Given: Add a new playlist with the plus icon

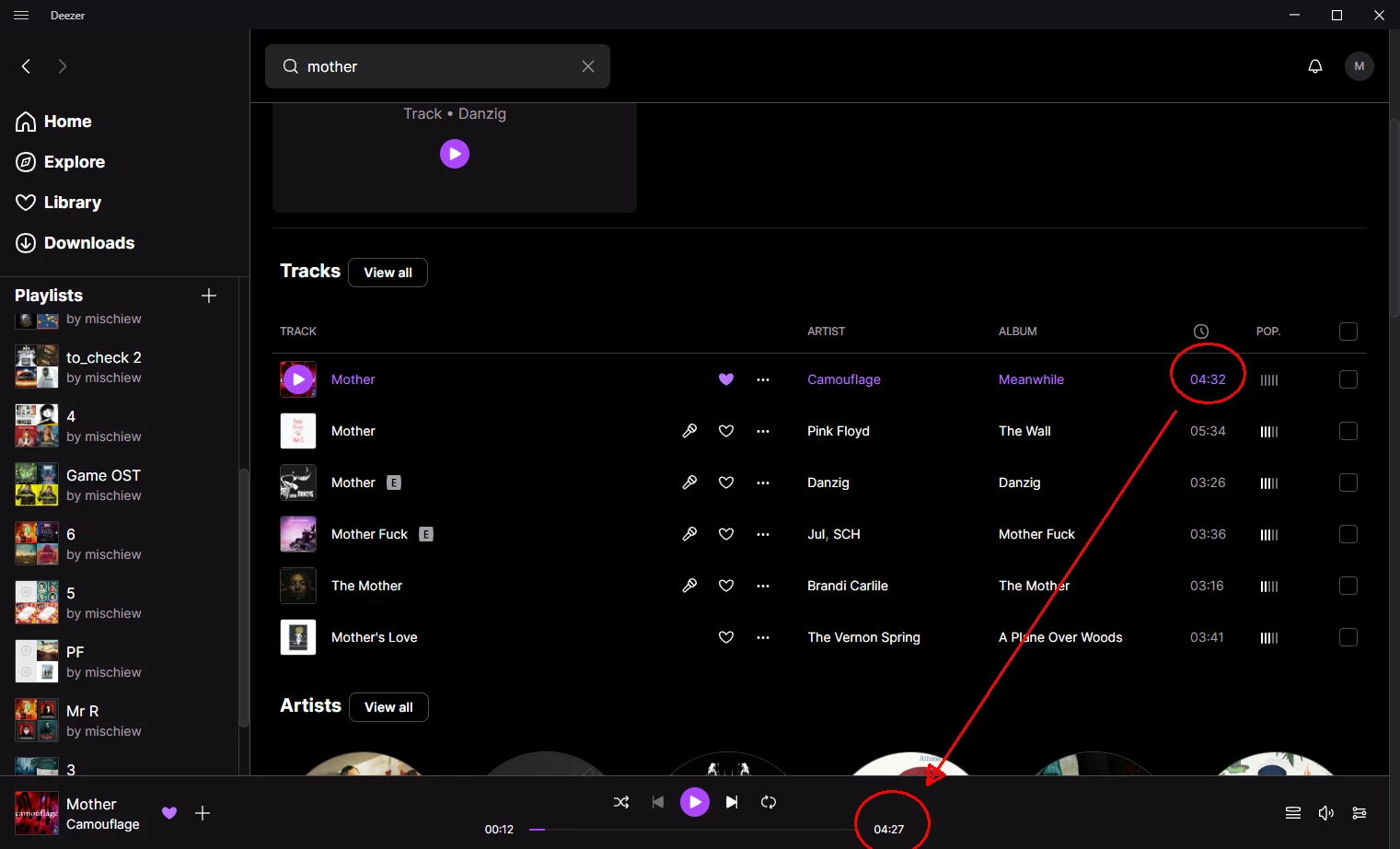Looking at the screenshot, I should coord(209,296).
